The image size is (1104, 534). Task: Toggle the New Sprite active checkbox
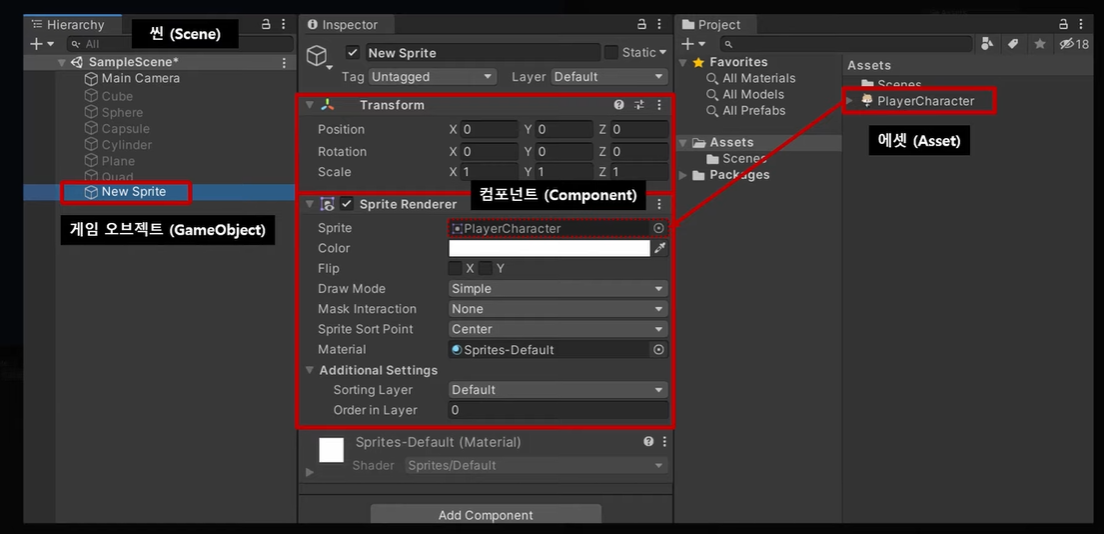(353, 52)
